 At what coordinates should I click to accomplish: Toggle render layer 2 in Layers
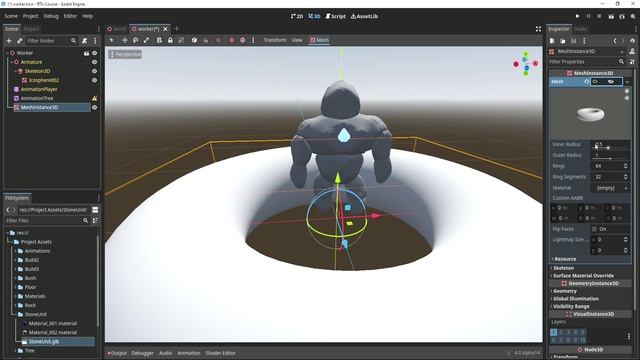561,332
